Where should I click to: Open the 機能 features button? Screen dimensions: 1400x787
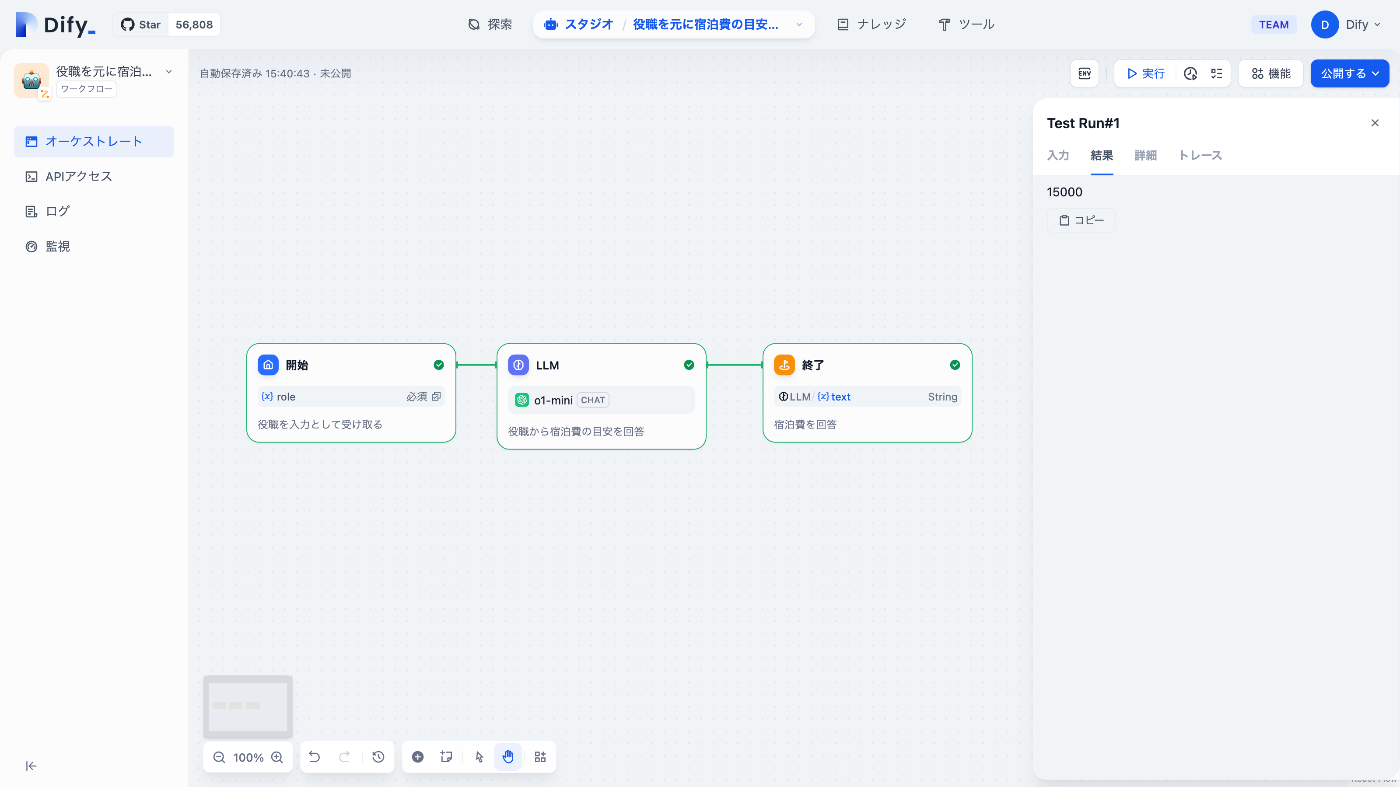pos(1271,73)
